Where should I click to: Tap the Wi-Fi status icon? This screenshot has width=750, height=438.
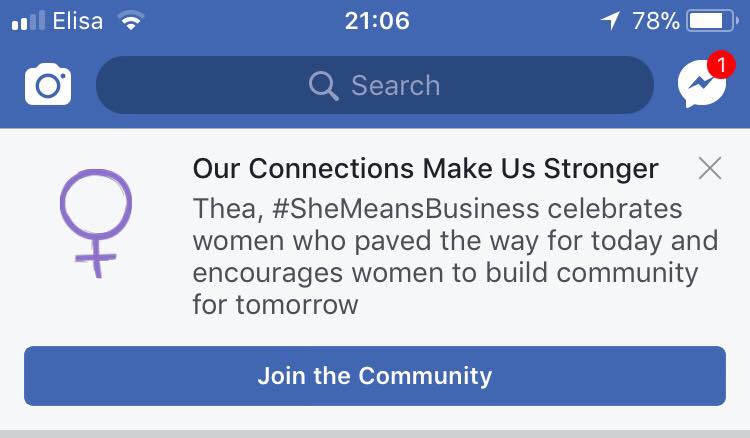pos(131,21)
